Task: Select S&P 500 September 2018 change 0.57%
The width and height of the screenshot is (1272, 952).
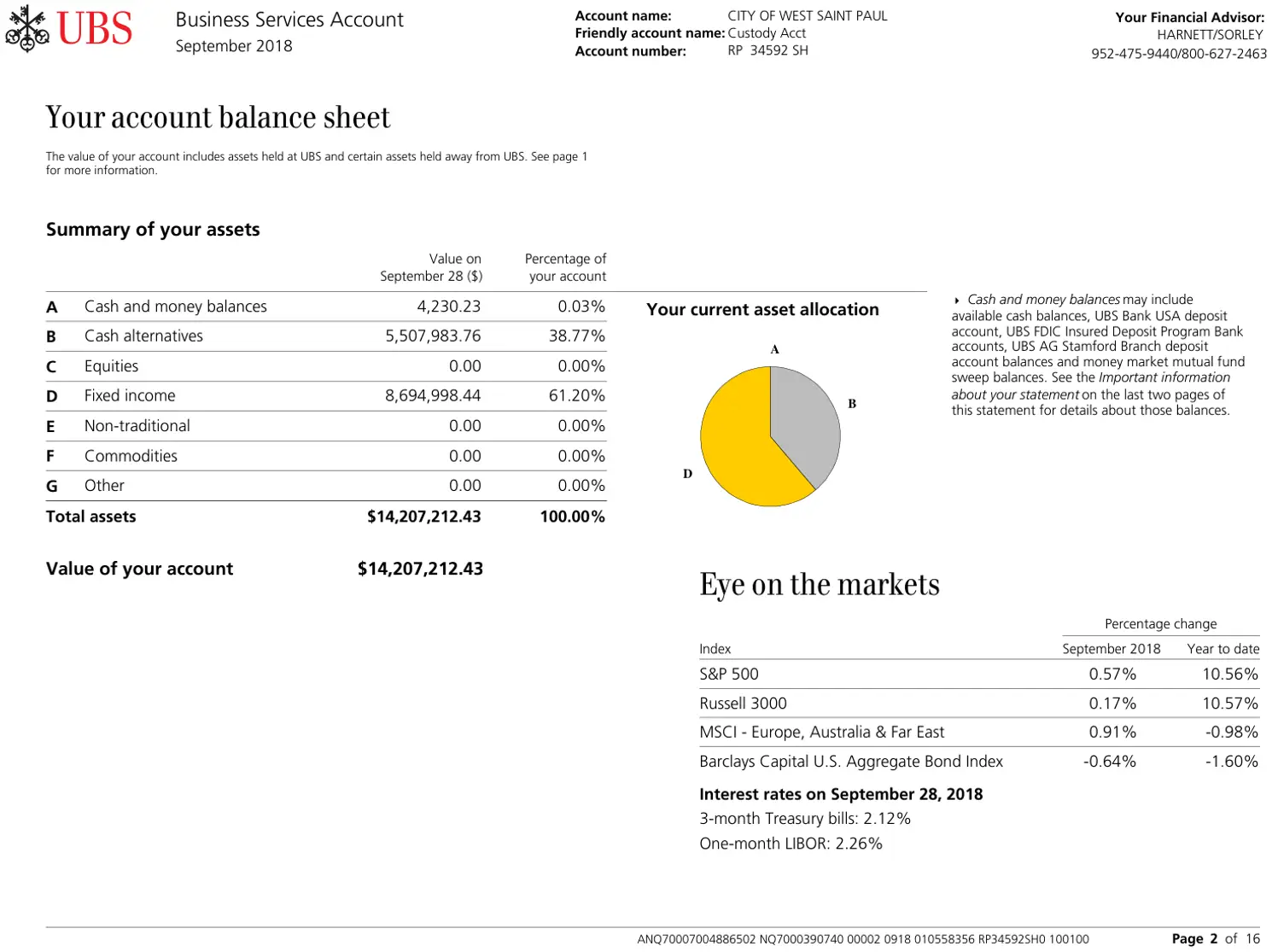Action: 1112,675
